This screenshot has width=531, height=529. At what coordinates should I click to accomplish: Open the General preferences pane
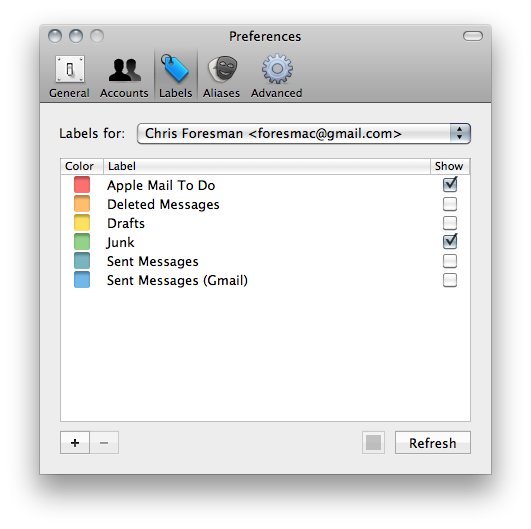click(x=69, y=76)
